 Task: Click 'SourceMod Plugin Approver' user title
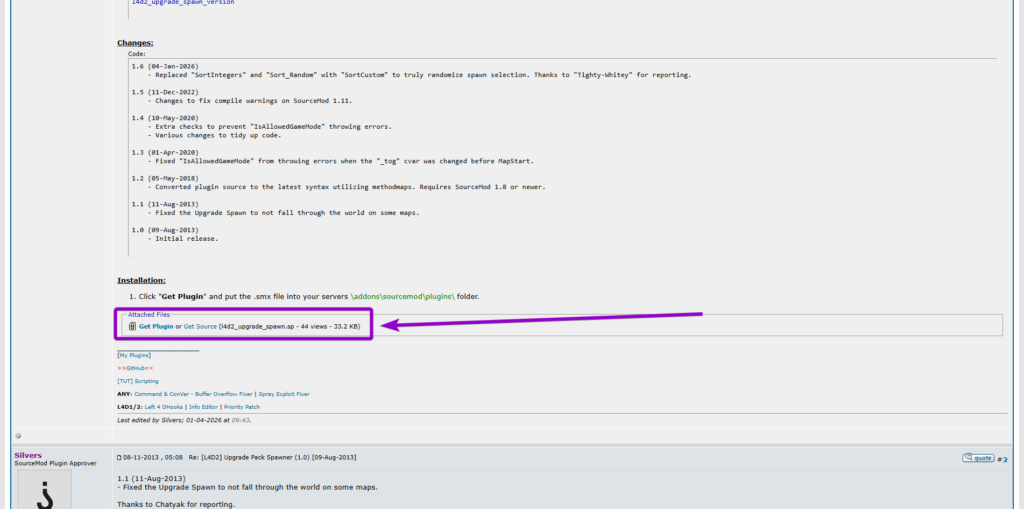coord(56,463)
